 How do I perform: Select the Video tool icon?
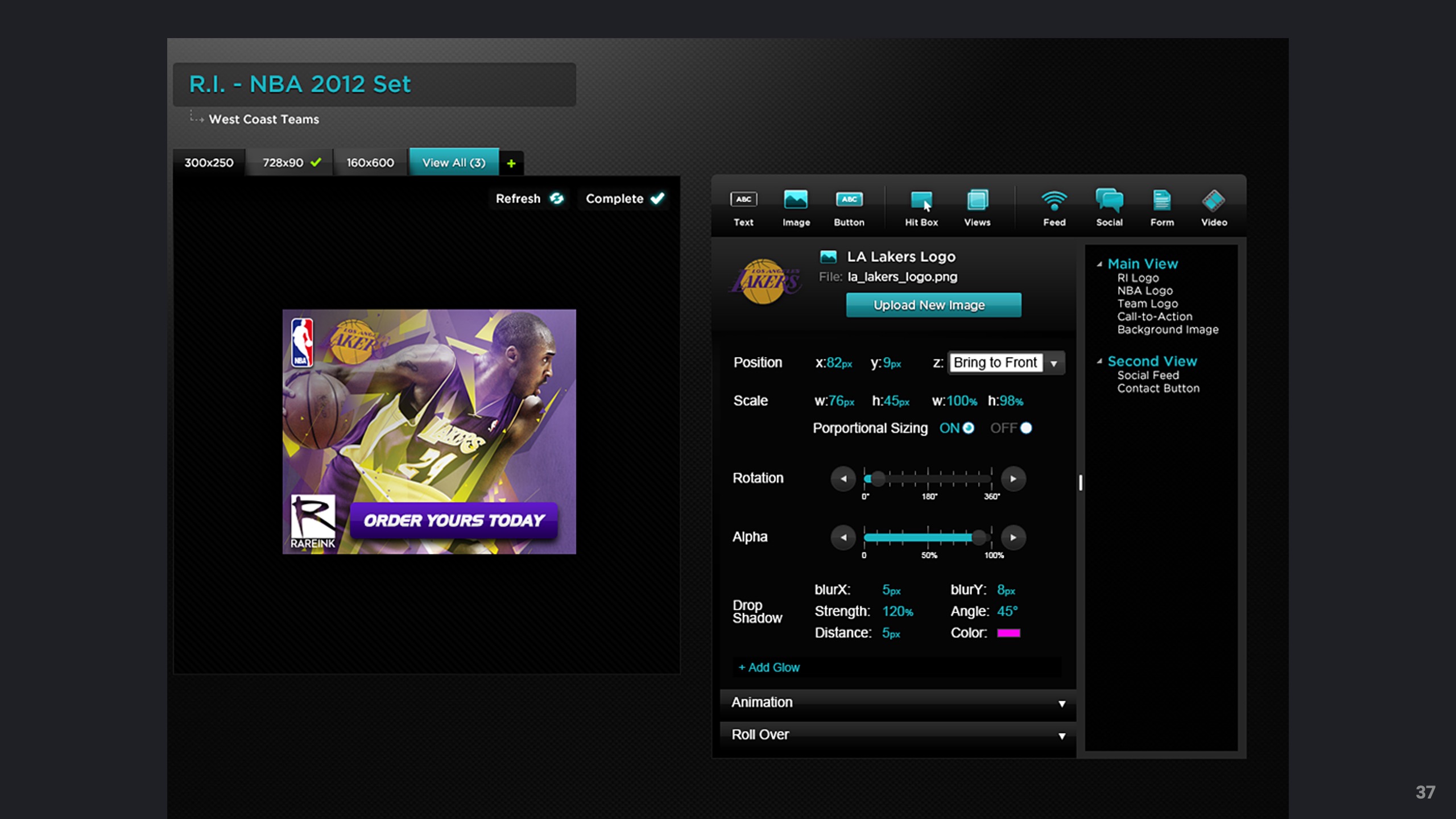pos(1213,200)
